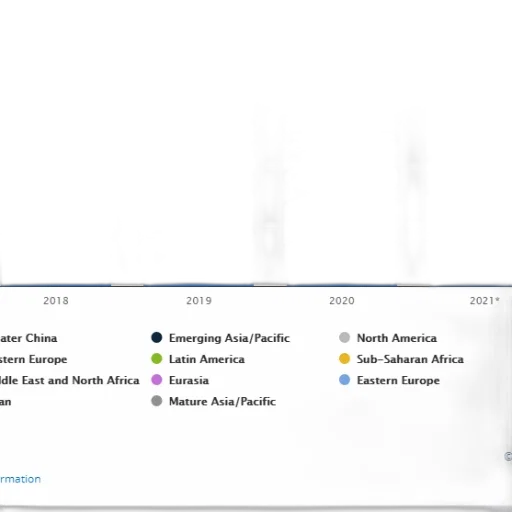Open the additional information link
The image size is (512, 512).
click(20, 479)
